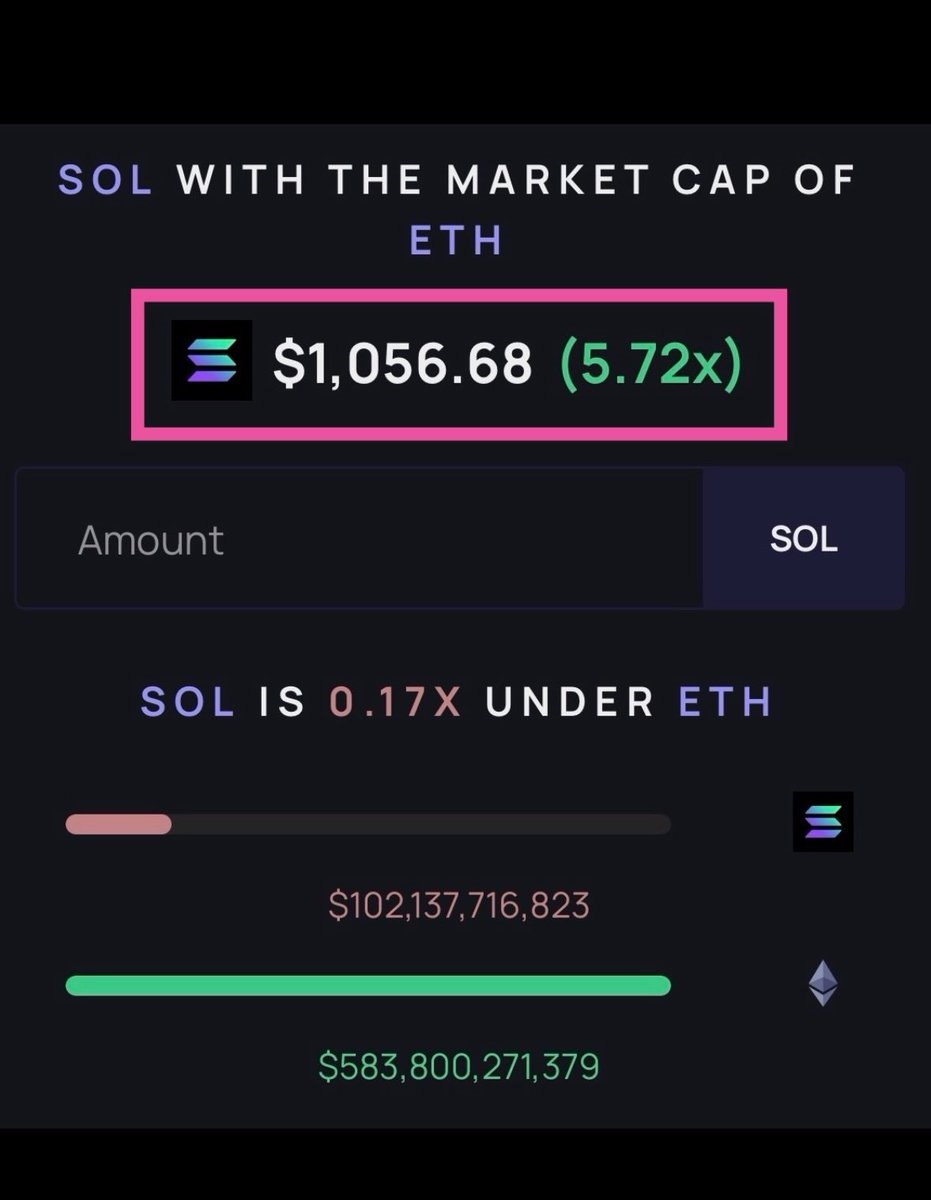Click the 'WITH THE MARKET CAP OF' heading text
The image size is (931, 1200).
[x=516, y=181]
